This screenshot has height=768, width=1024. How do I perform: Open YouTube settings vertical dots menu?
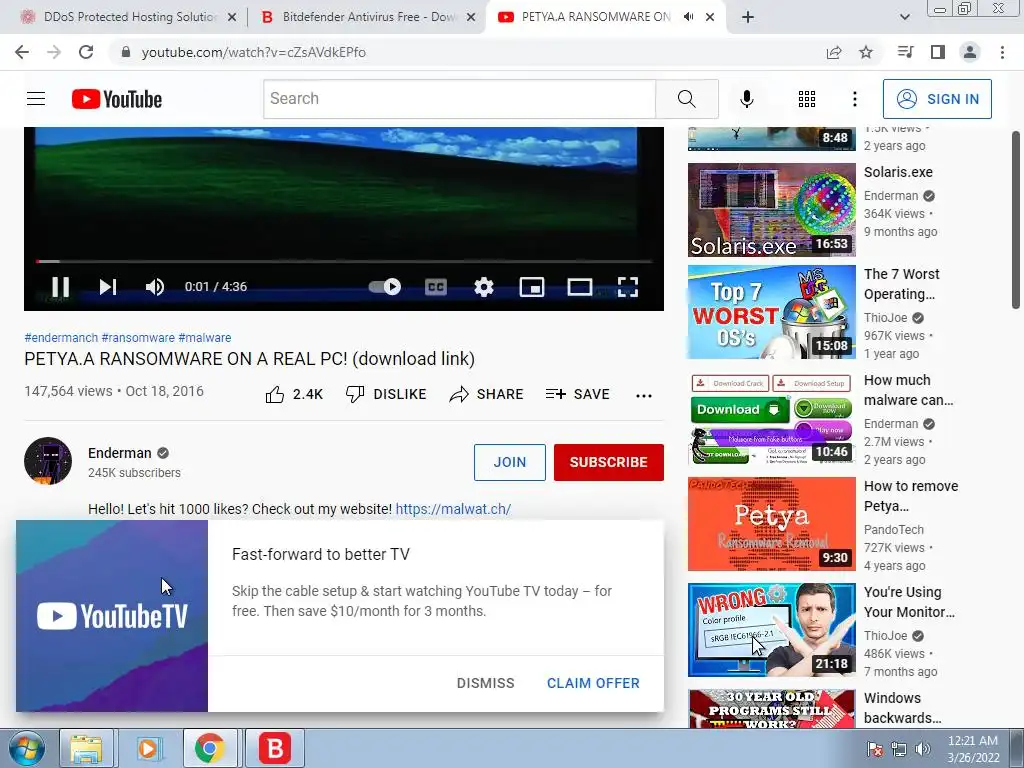[x=855, y=99]
